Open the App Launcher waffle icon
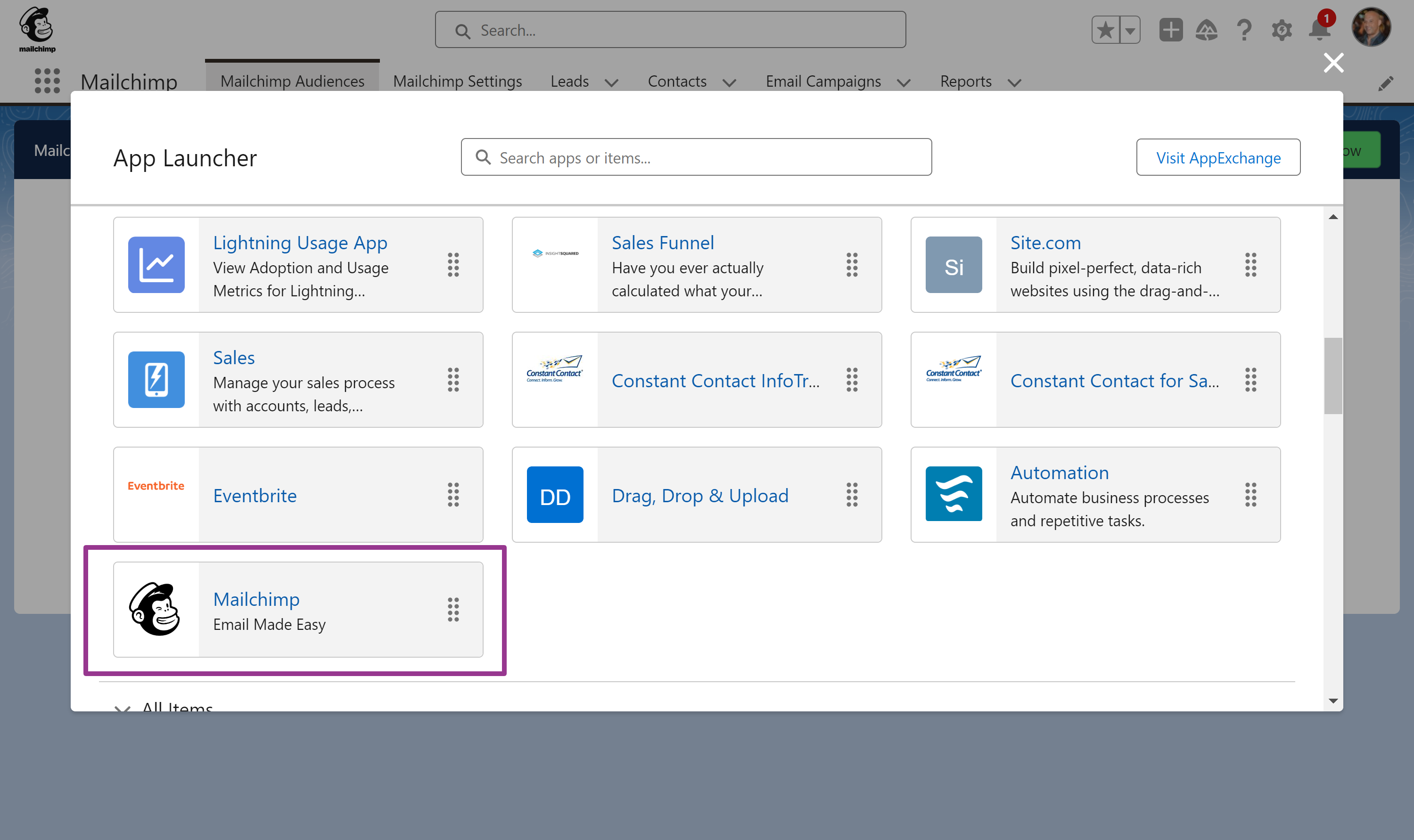The image size is (1414, 840). (47, 81)
